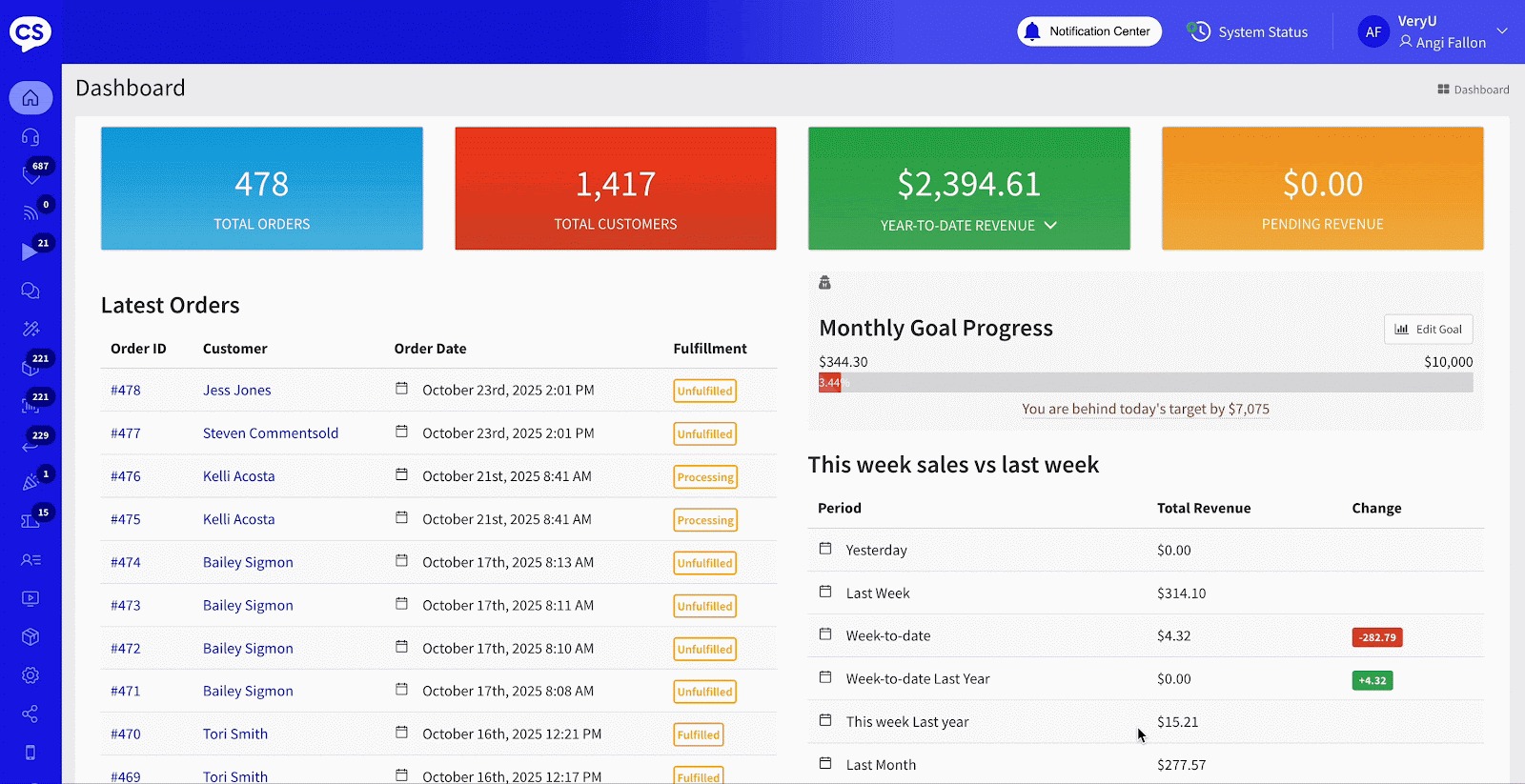Viewport: 1525px width, 784px height.
Task: Open the Notification Center
Action: (1088, 31)
